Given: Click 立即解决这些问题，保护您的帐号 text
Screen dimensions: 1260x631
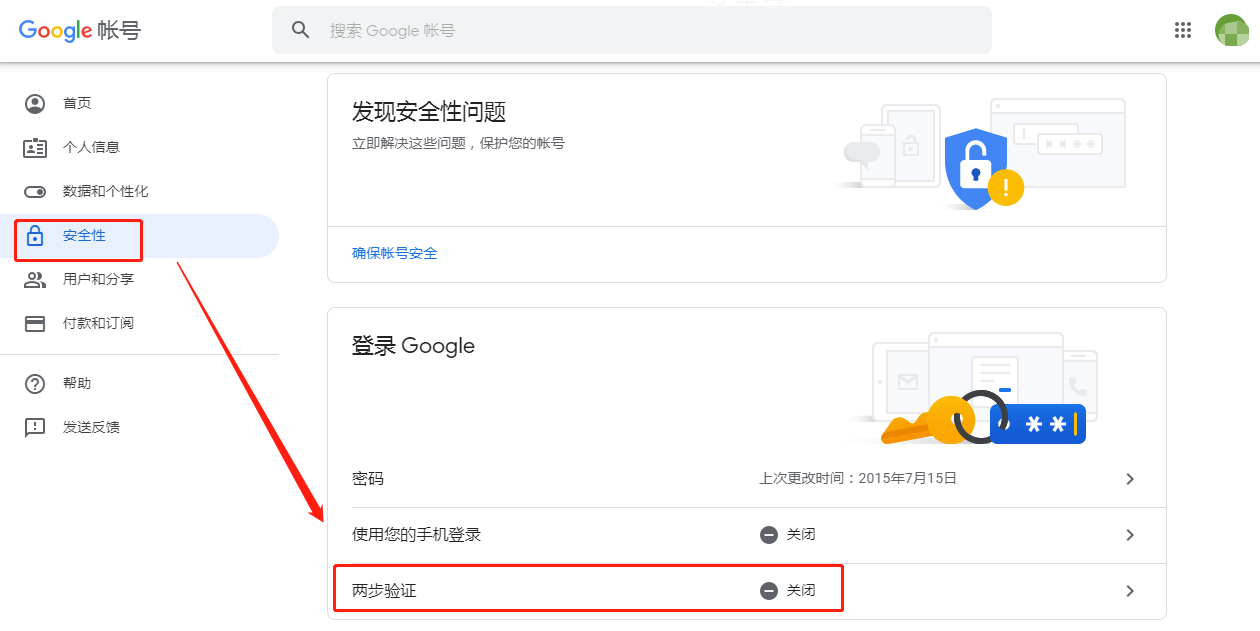Looking at the screenshot, I should (x=458, y=144).
